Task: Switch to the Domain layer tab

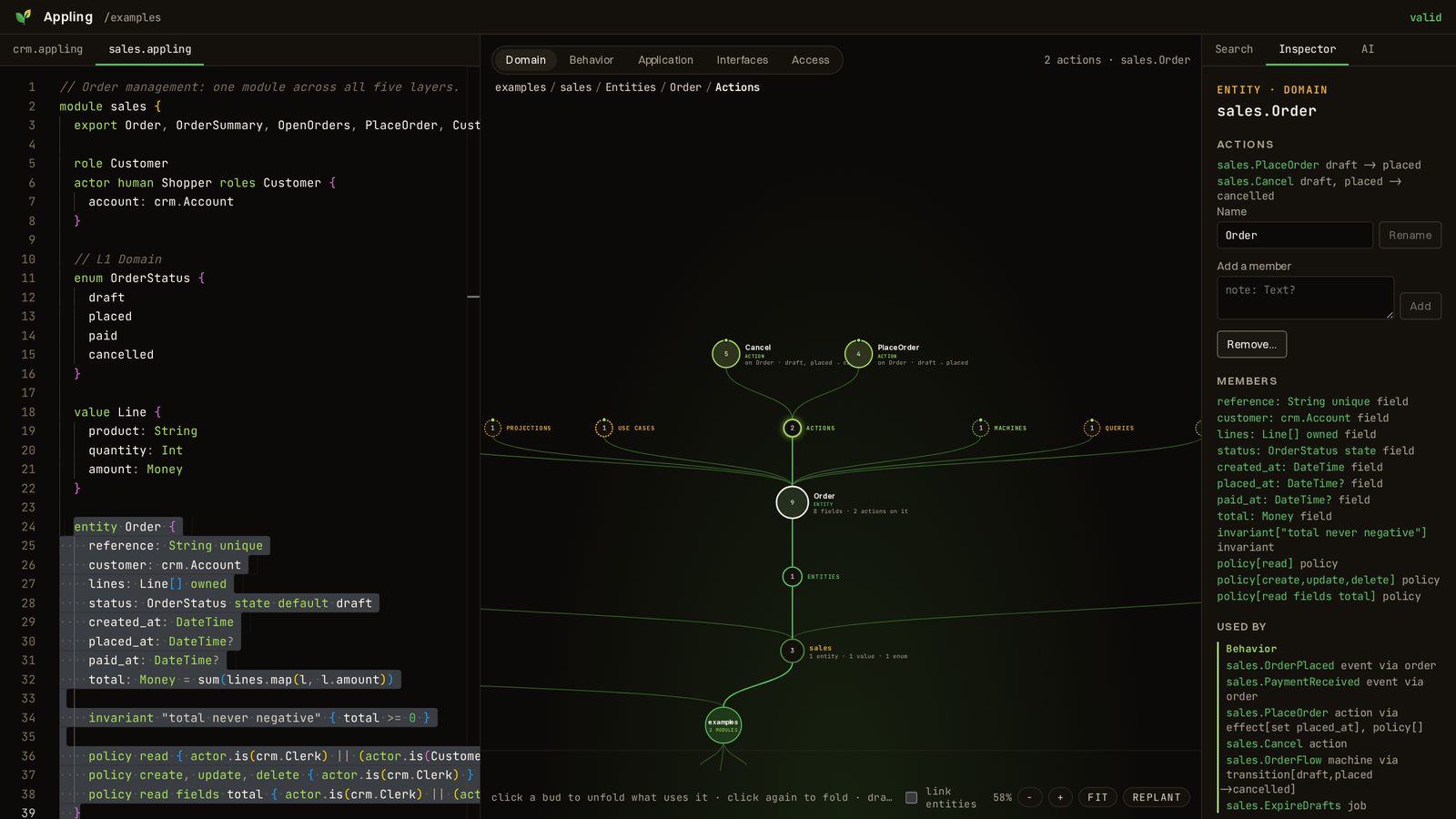Action: pyautogui.click(x=526, y=60)
